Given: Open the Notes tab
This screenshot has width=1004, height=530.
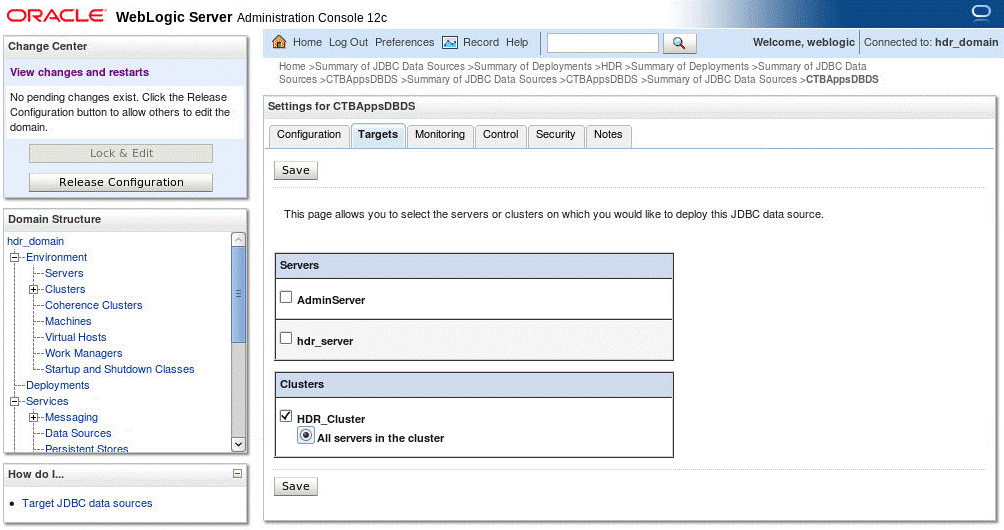Looking at the screenshot, I should [x=608, y=135].
